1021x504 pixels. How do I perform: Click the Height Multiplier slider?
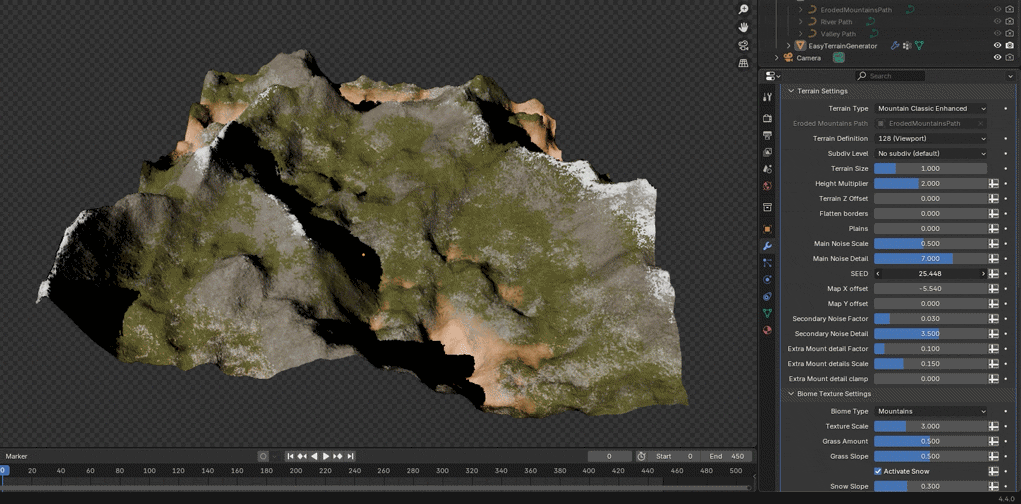point(930,184)
